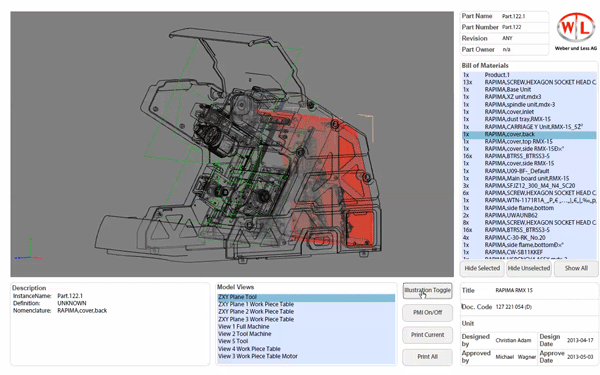
Task: Select highlighted RAPIMA,cover,back row in BOM
Action: pyautogui.click(x=529, y=134)
